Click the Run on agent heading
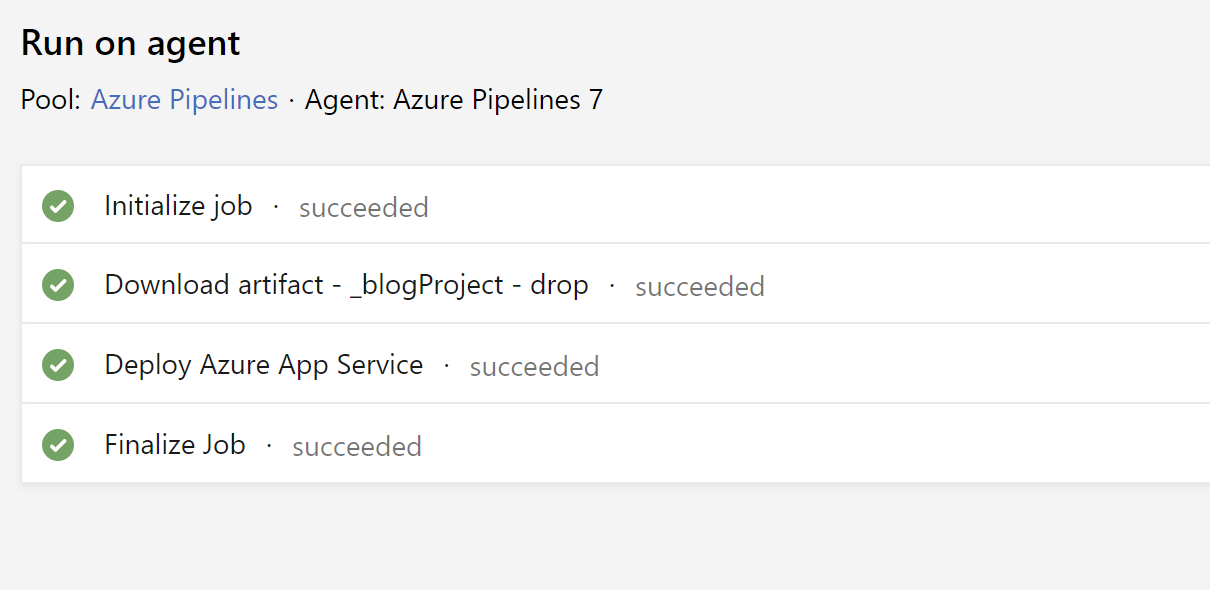Image resolution: width=1210 pixels, height=590 pixels. (x=130, y=43)
